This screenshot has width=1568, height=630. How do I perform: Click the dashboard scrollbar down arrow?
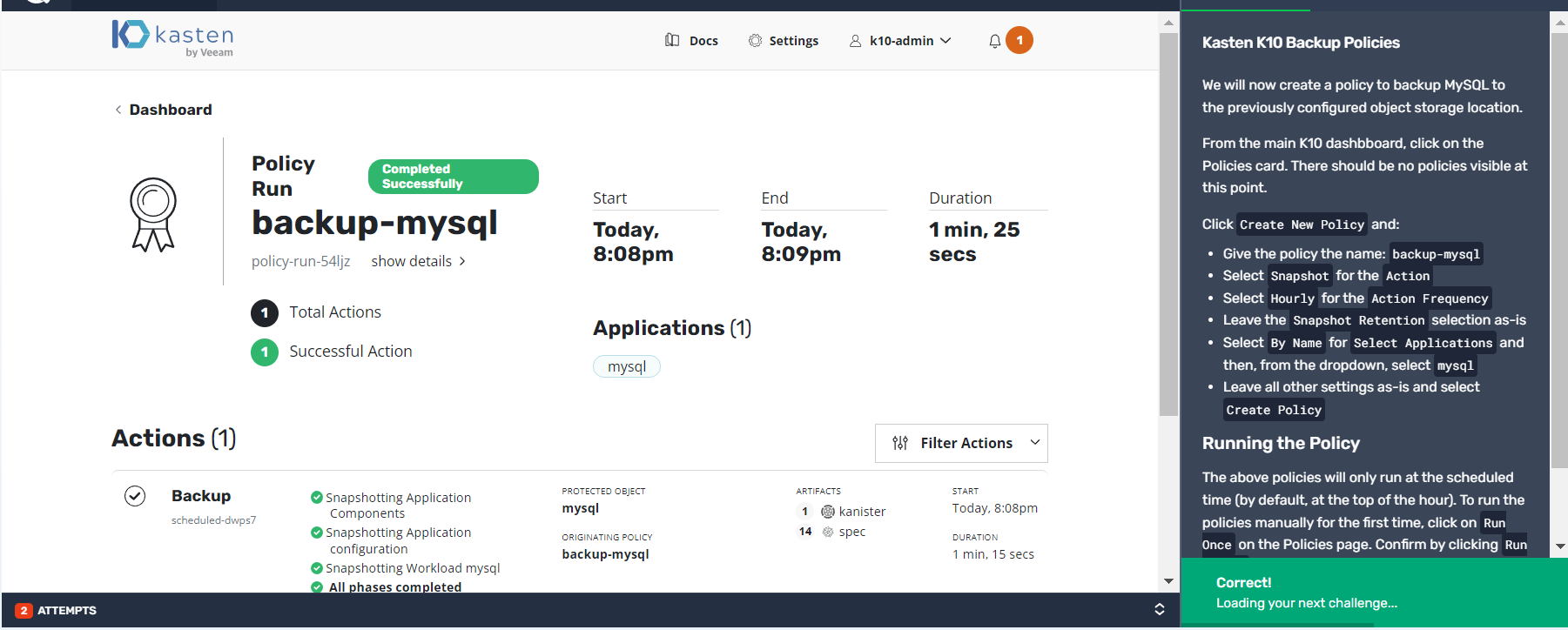[x=1168, y=581]
